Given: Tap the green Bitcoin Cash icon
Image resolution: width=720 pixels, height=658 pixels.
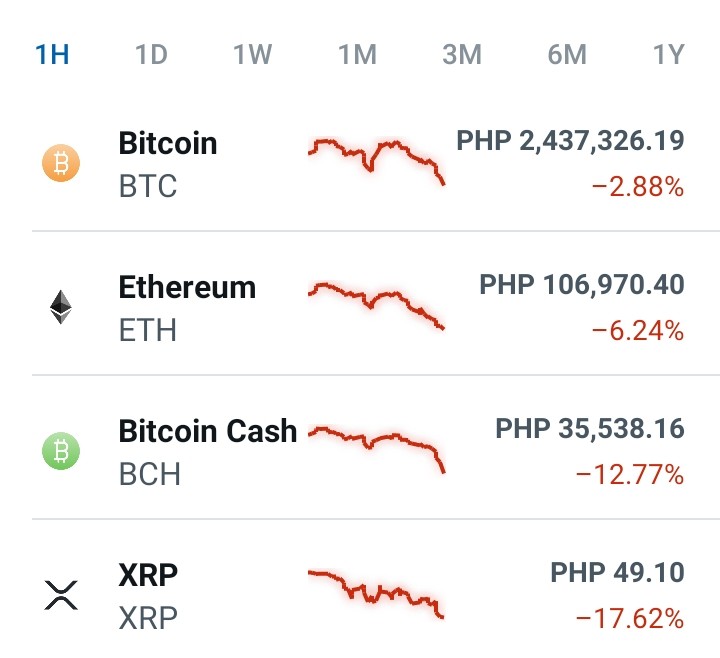Looking at the screenshot, I should tap(61, 451).
